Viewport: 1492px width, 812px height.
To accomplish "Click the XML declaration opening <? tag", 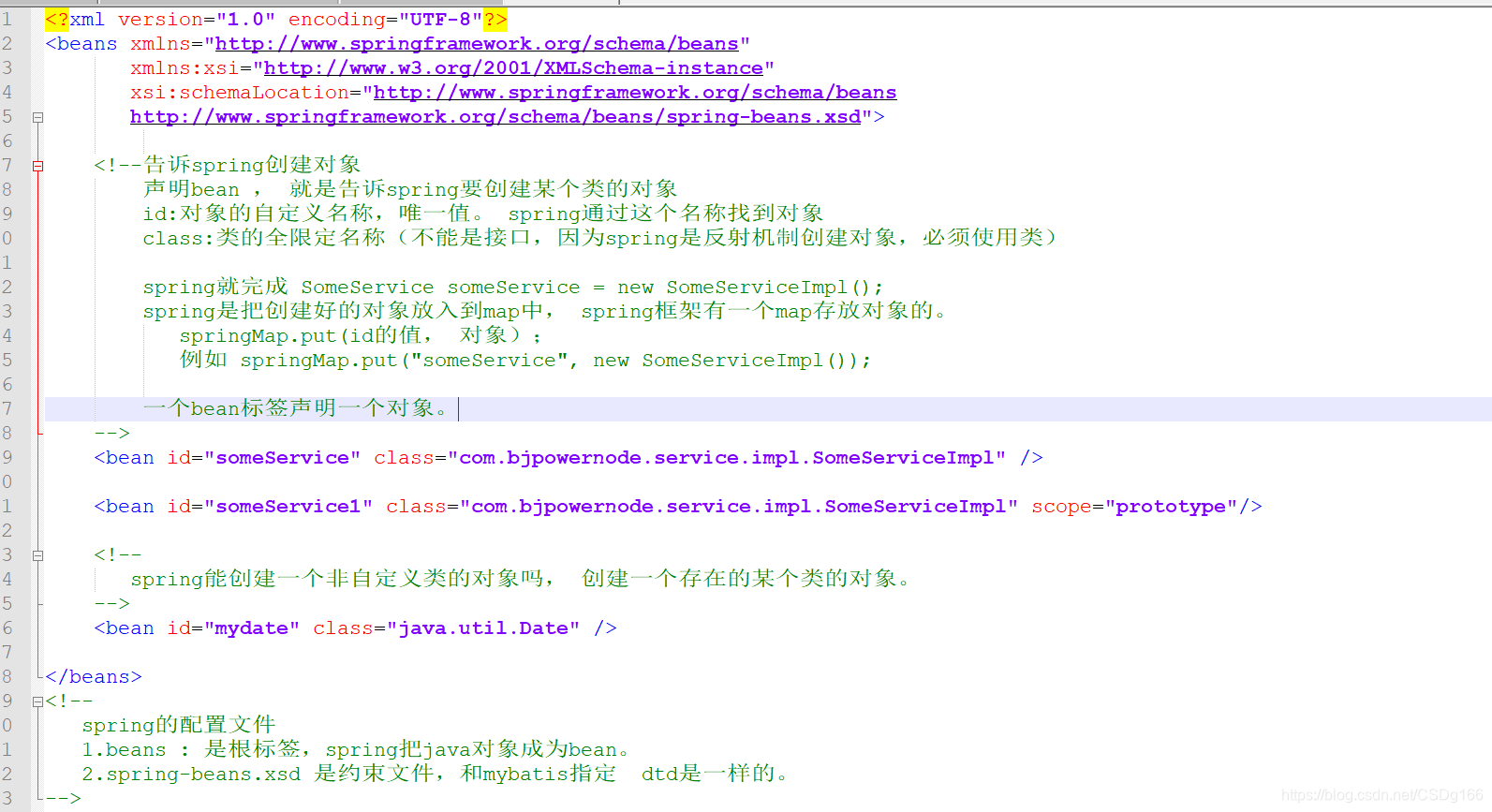I will 57,20.
